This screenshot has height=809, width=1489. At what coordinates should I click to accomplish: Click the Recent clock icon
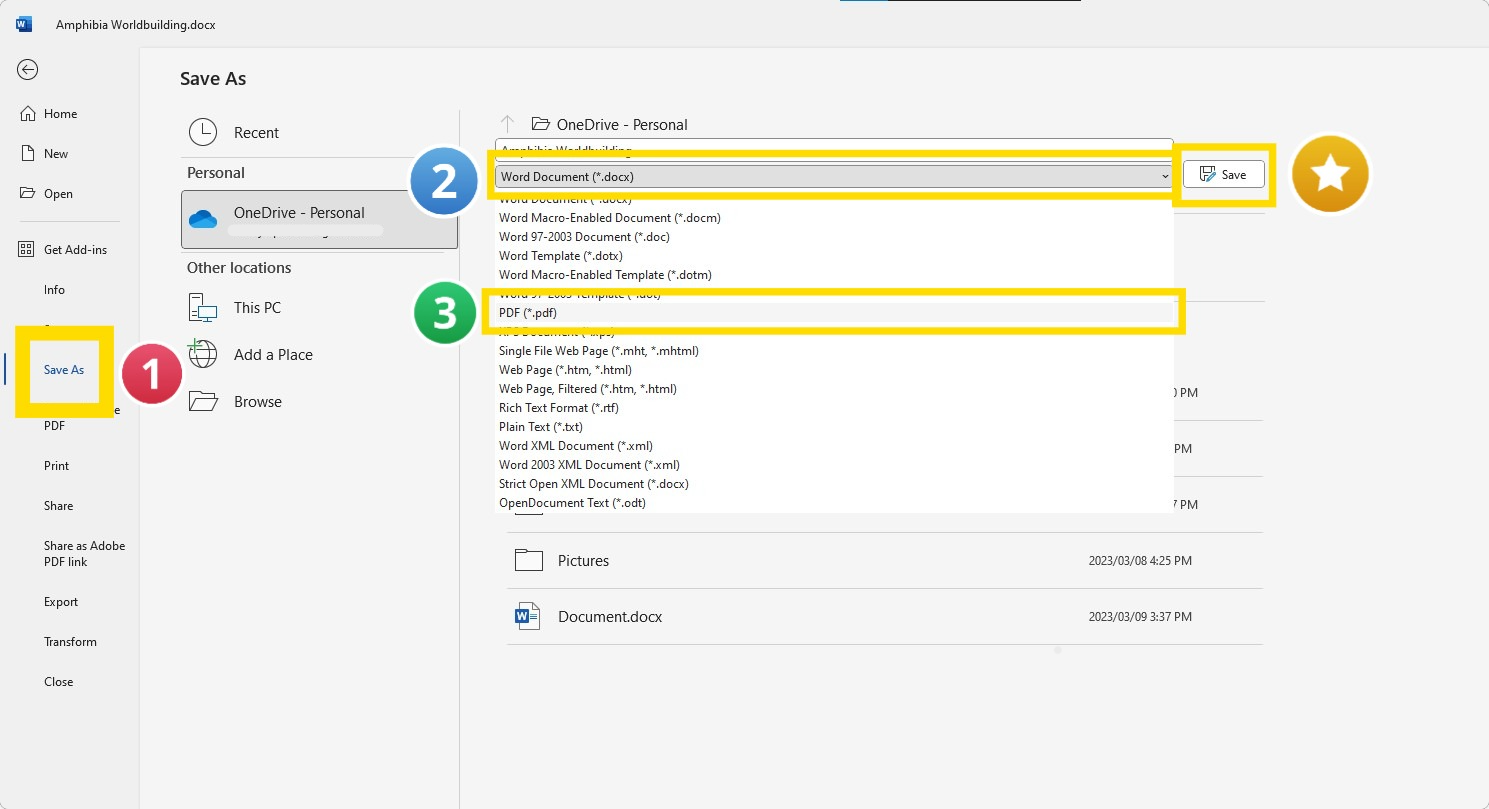(203, 132)
